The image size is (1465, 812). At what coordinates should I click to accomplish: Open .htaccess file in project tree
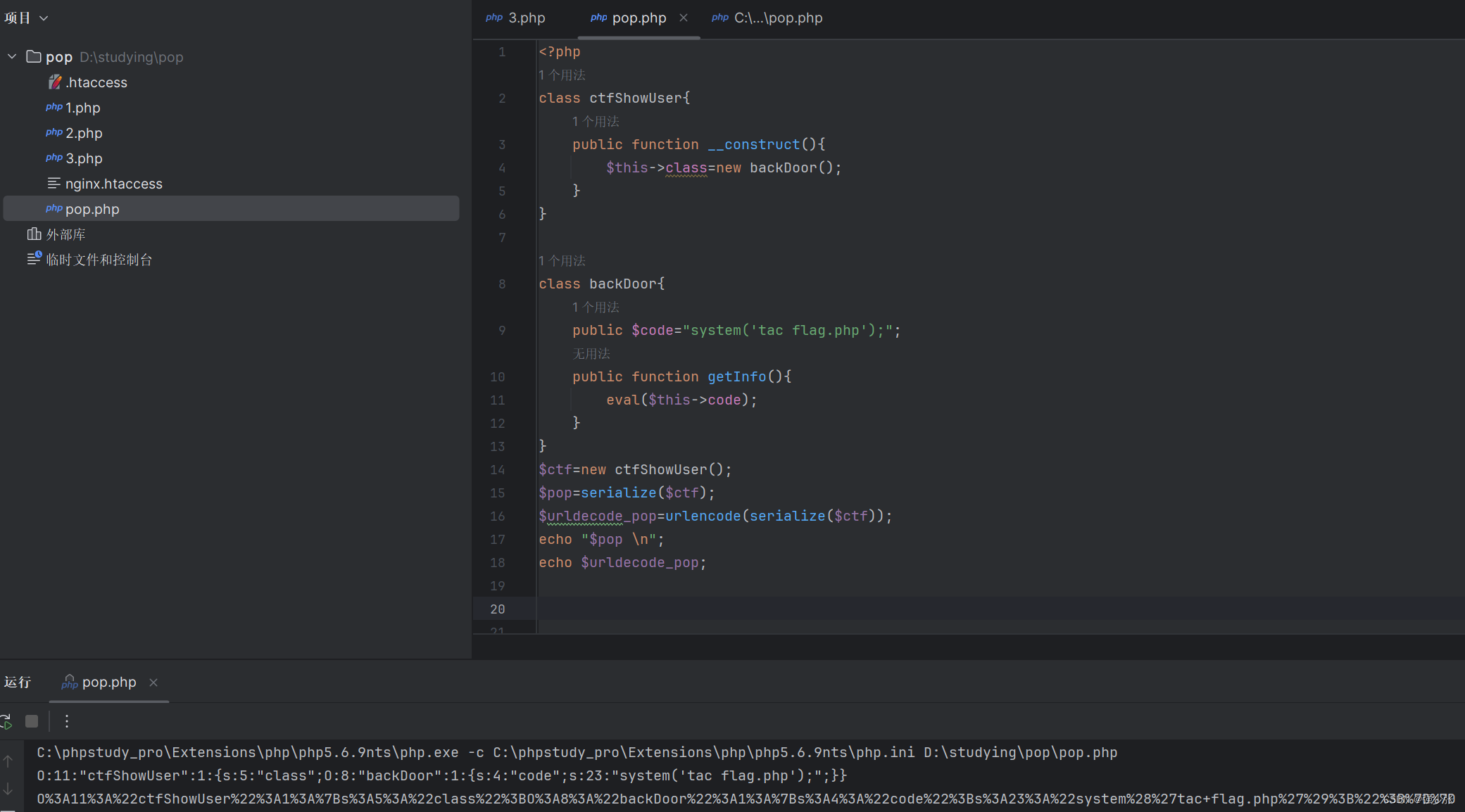96,82
